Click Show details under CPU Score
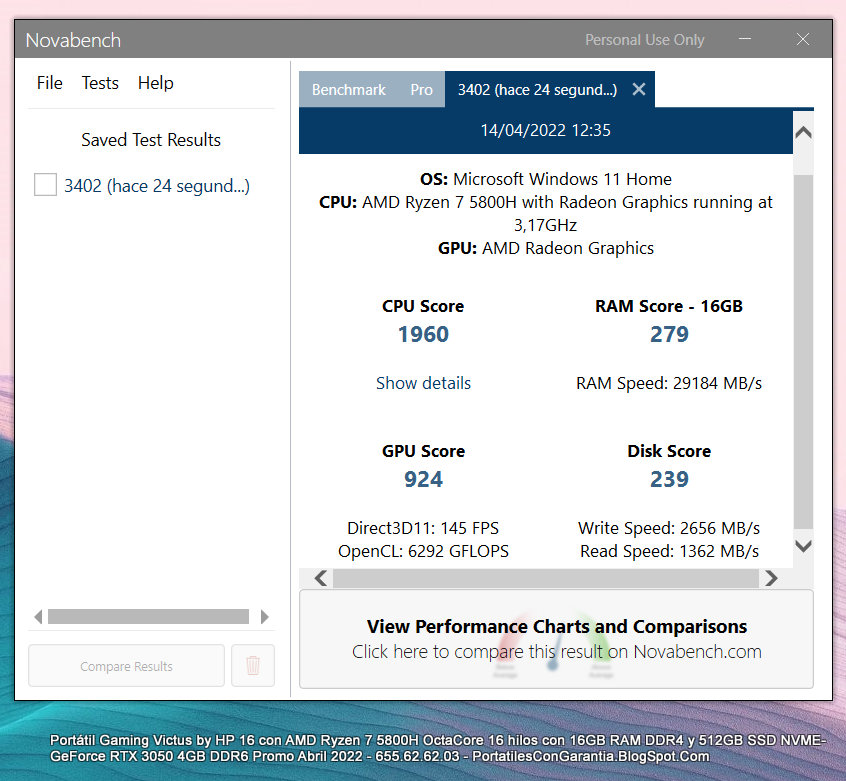This screenshot has height=781, width=846. [x=423, y=383]
